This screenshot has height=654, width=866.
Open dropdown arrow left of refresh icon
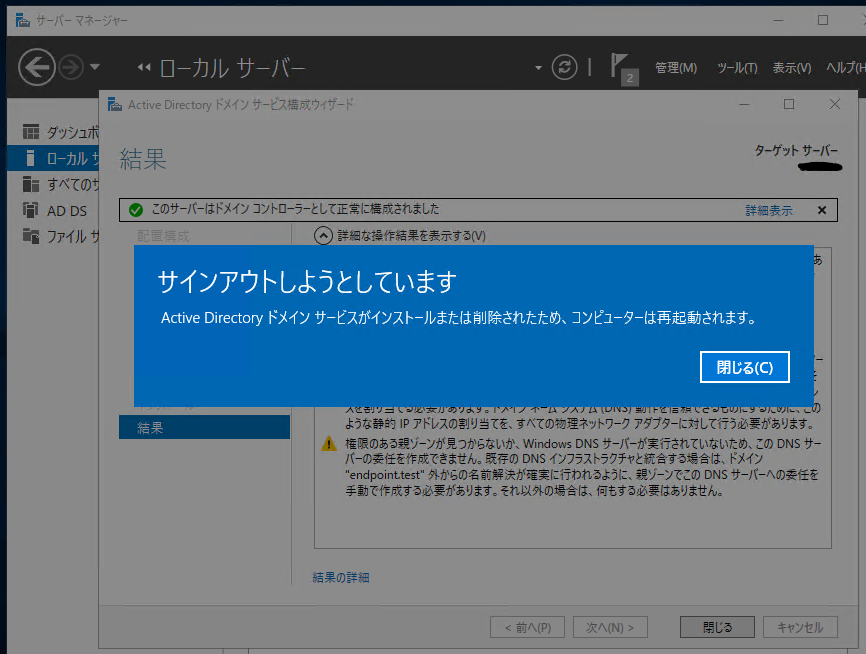coord(538,68)
